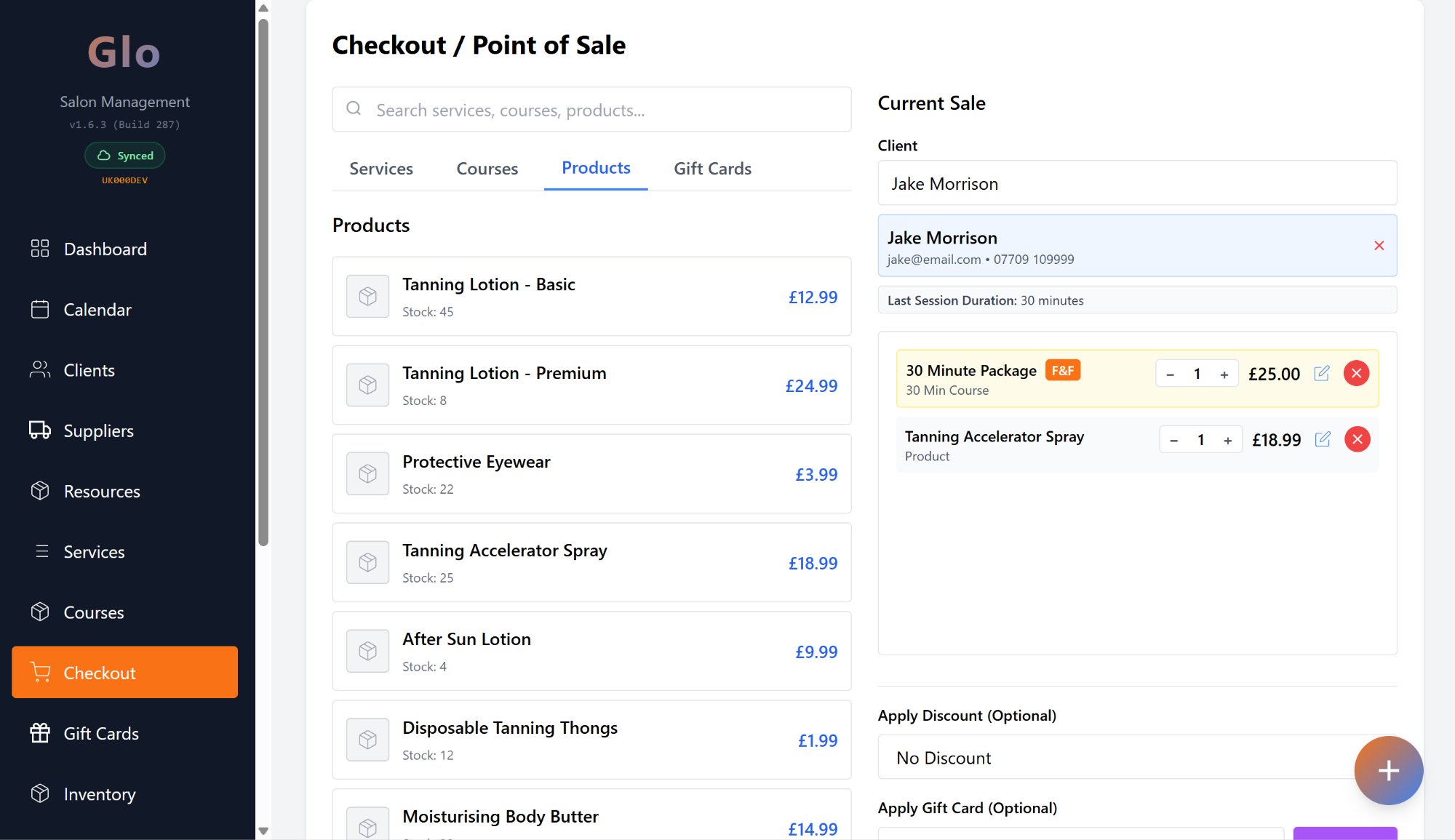Delete 30 Minute Package from current sale
Viewport: 1455px width, 840px height.
pos(1356,374)
